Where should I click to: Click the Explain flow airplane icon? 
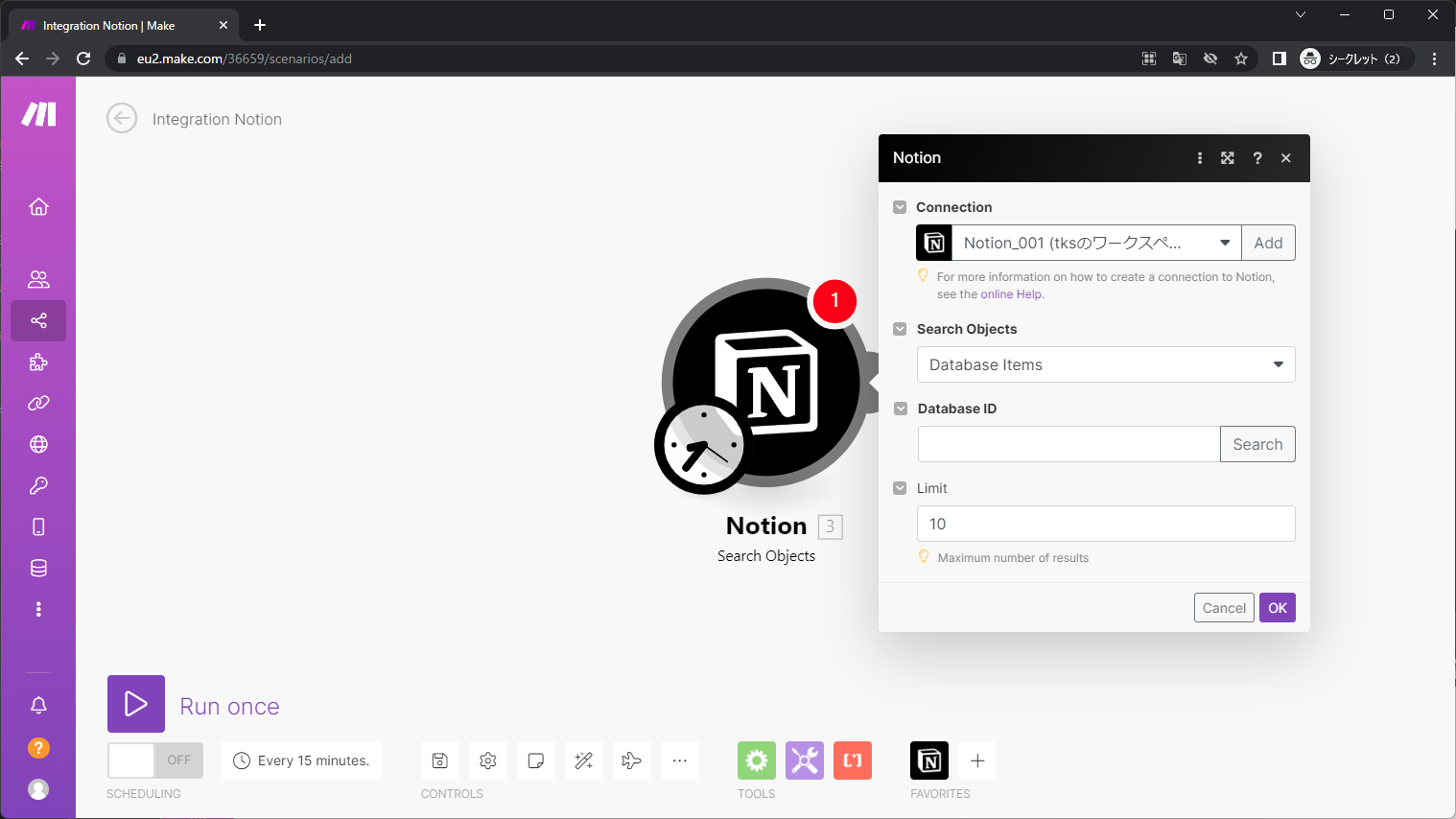[632, 760]
